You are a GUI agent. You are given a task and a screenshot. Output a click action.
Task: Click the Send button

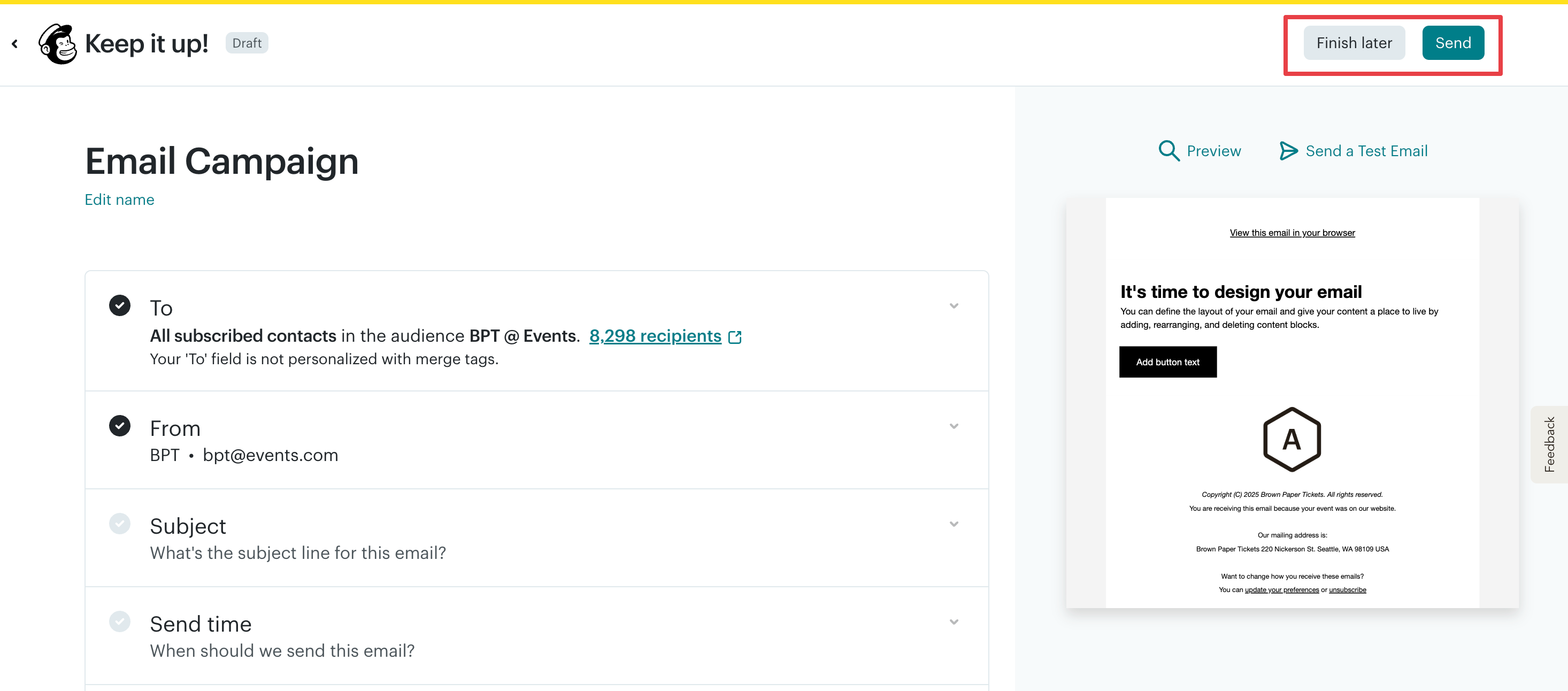click(x=1453, y=43)
